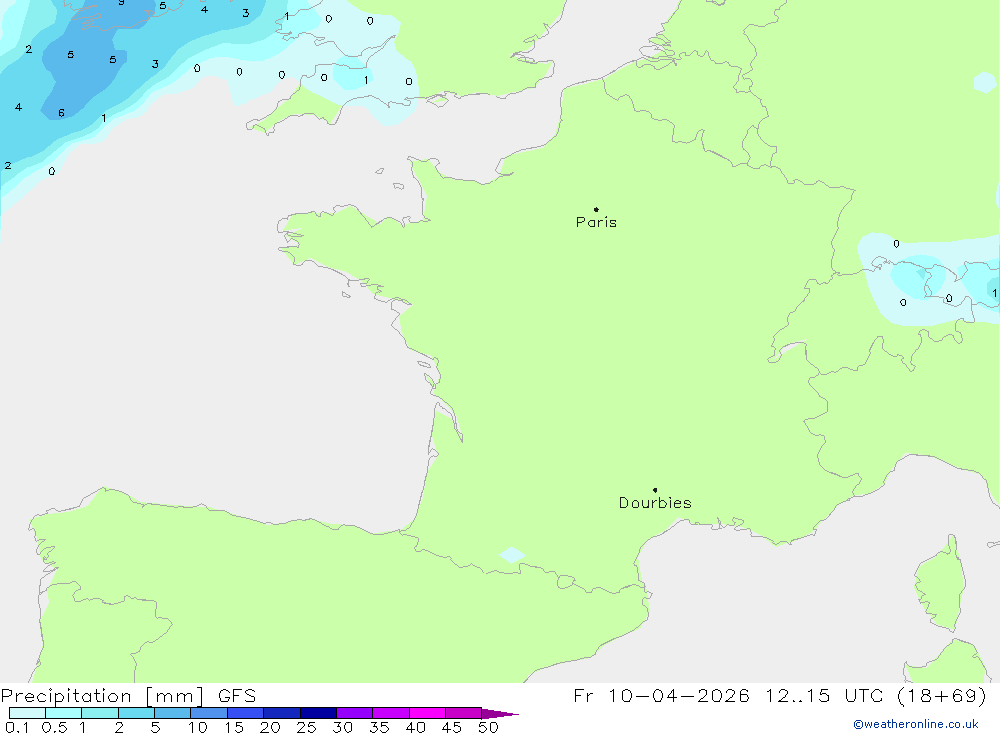Image resolution: width=1000 pixels, height=733 pixels.
Task: Select the Dourbies place label
Action: click(x=655, y=503)
